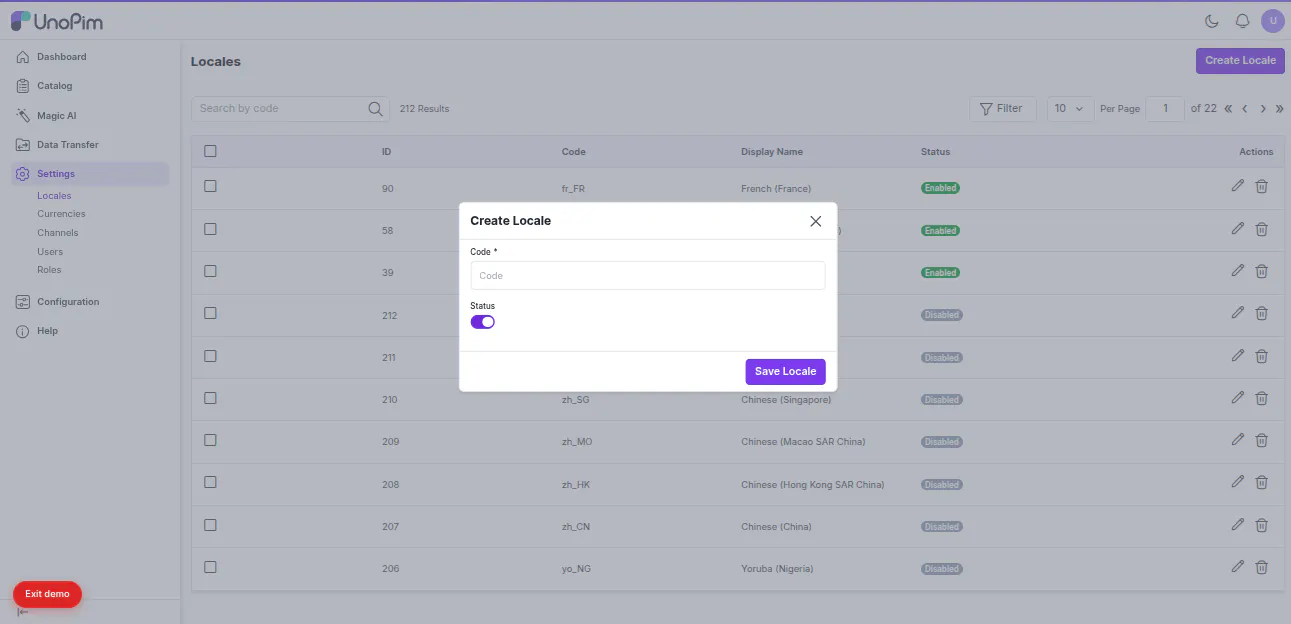Screen dimensions: 1291x624
Task: Open Magic AI in sidebar
Action: [90, 116]
